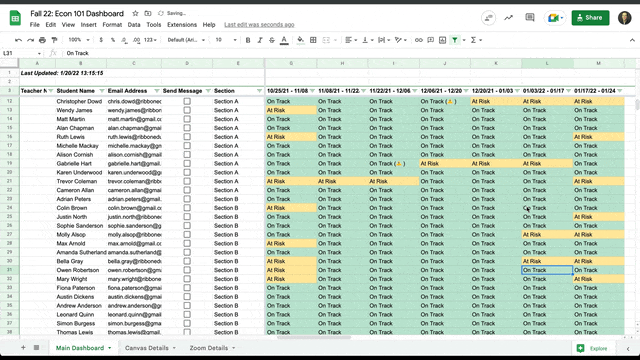Tick the checkbox for Ruth Lewis

[187, 137]
